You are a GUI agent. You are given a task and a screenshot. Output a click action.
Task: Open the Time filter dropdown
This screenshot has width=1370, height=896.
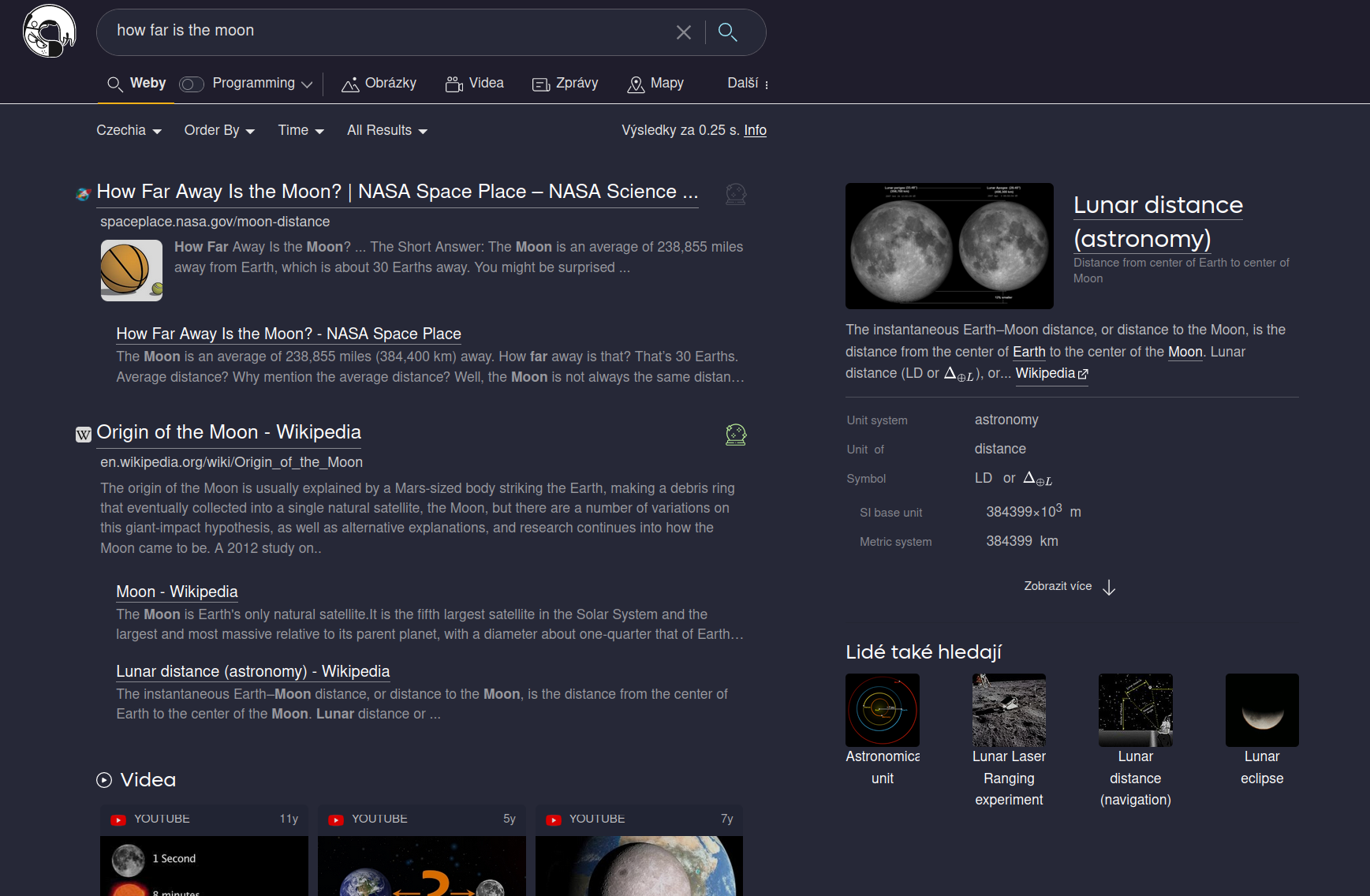(301, 131)
